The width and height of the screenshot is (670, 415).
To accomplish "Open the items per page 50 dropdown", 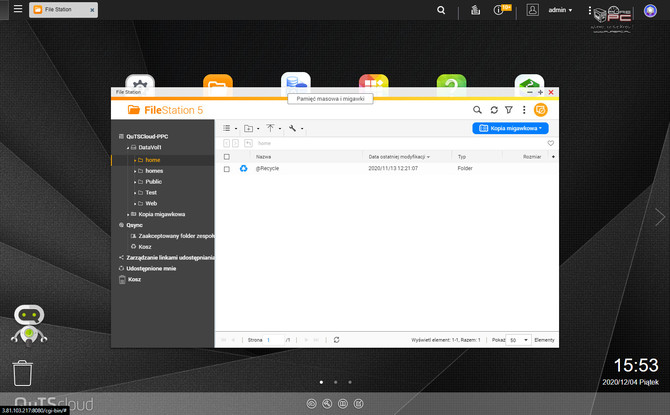I will click(x=518, y=340).
